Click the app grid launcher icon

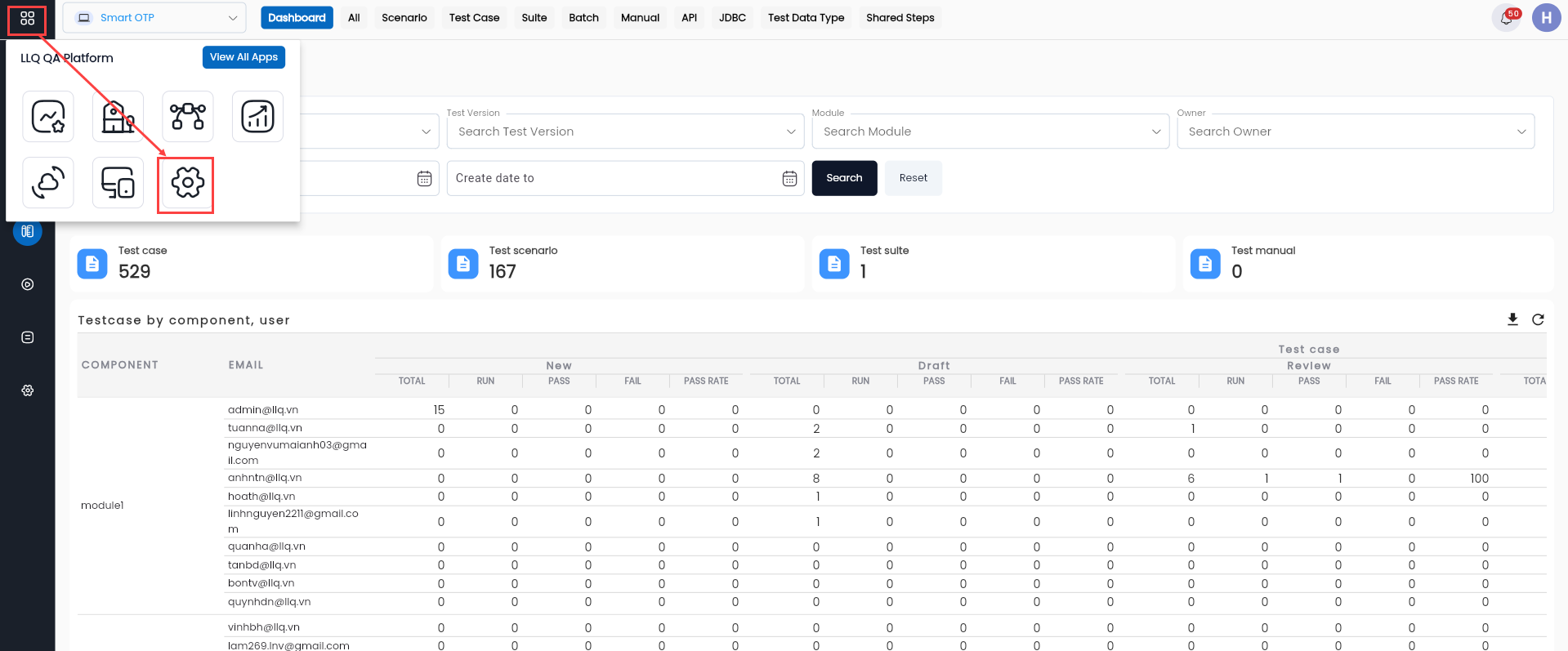pyautogui.click(x=27, y=18)
